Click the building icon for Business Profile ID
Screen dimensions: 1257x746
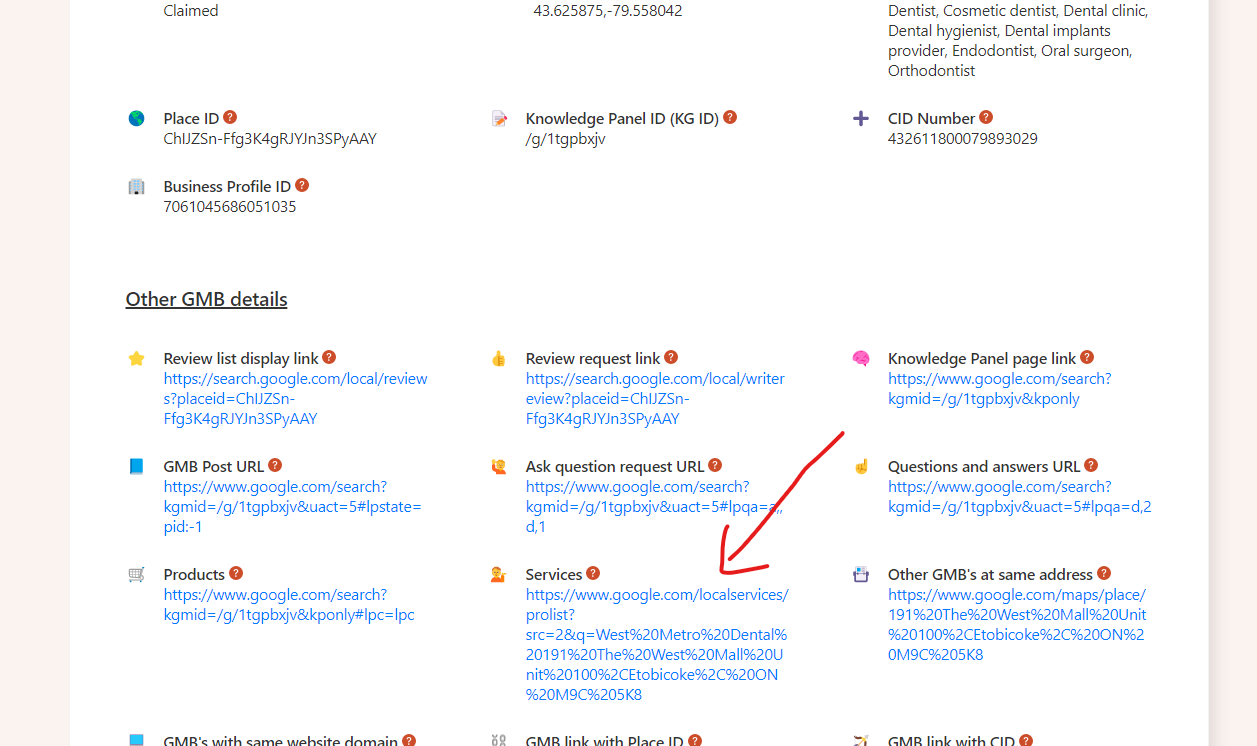point(136,186)
